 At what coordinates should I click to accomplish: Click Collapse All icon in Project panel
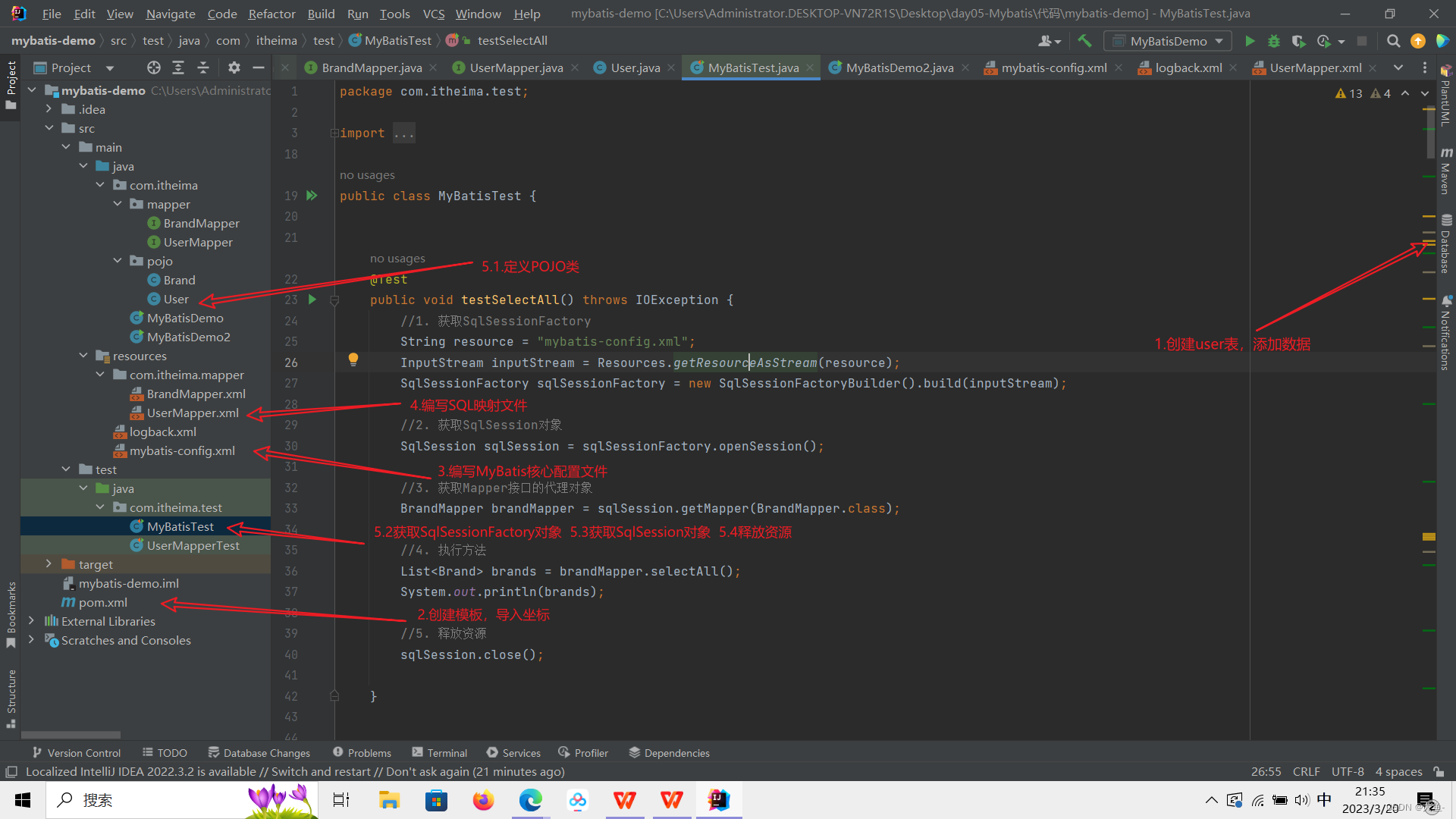click(x=203, y=67)
